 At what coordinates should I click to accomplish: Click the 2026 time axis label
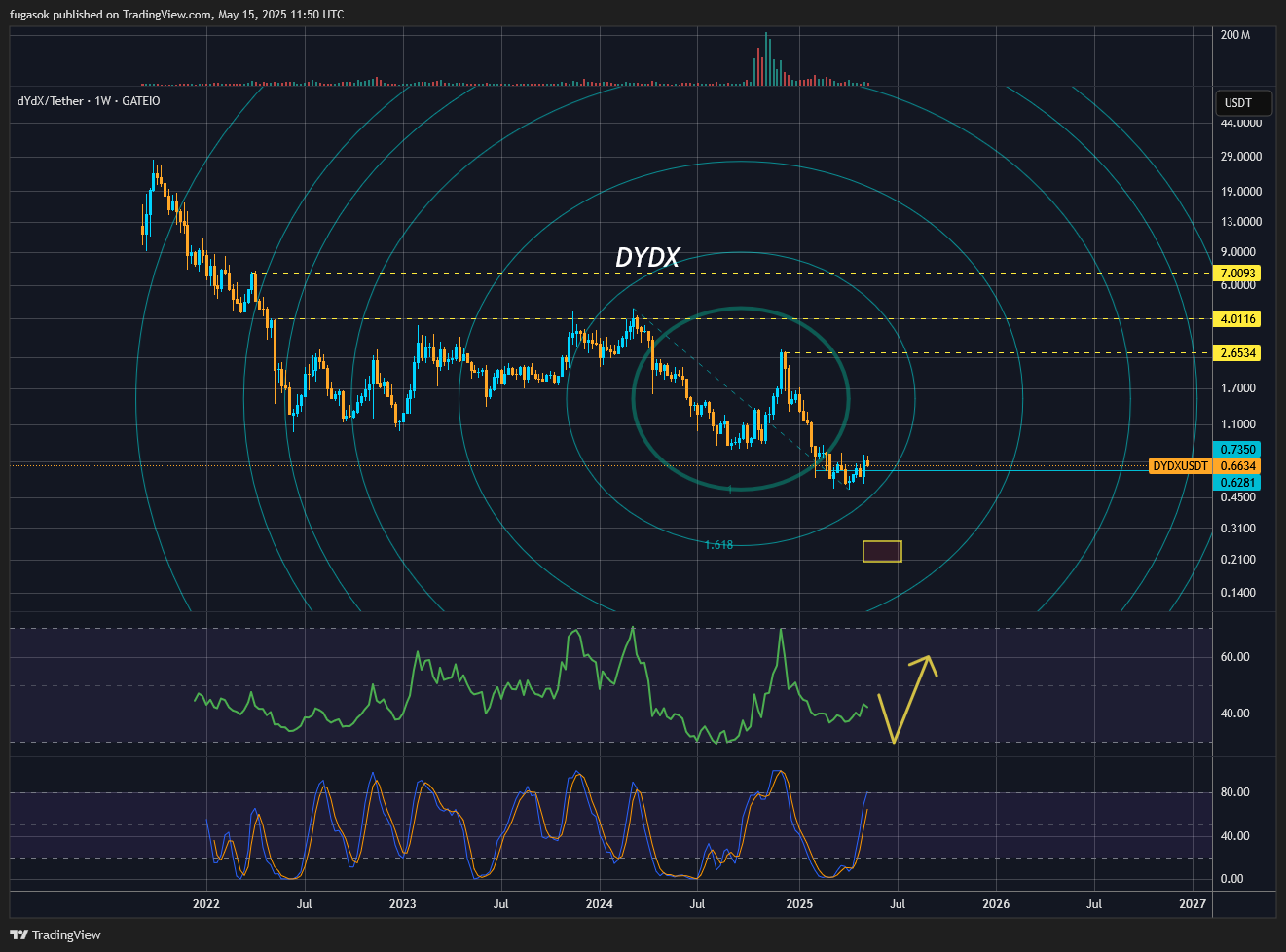point(996,904)
